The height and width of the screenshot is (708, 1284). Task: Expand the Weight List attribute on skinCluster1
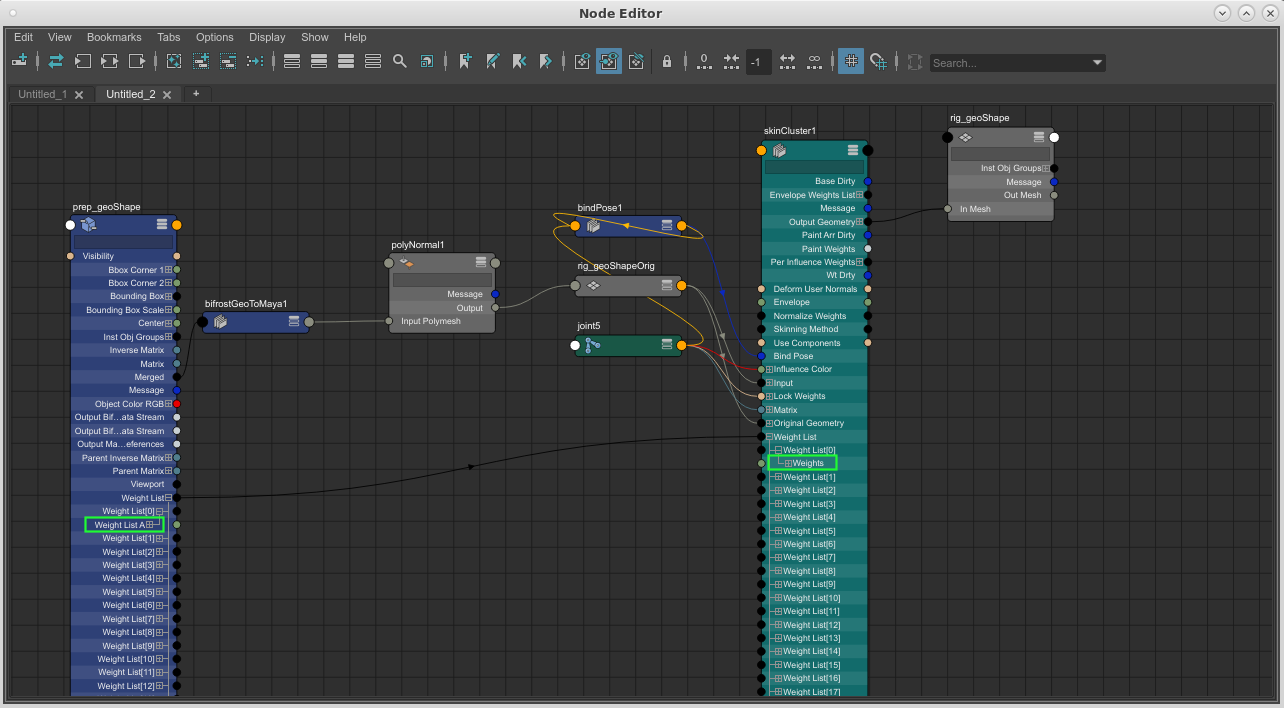[x=769, y=437]
